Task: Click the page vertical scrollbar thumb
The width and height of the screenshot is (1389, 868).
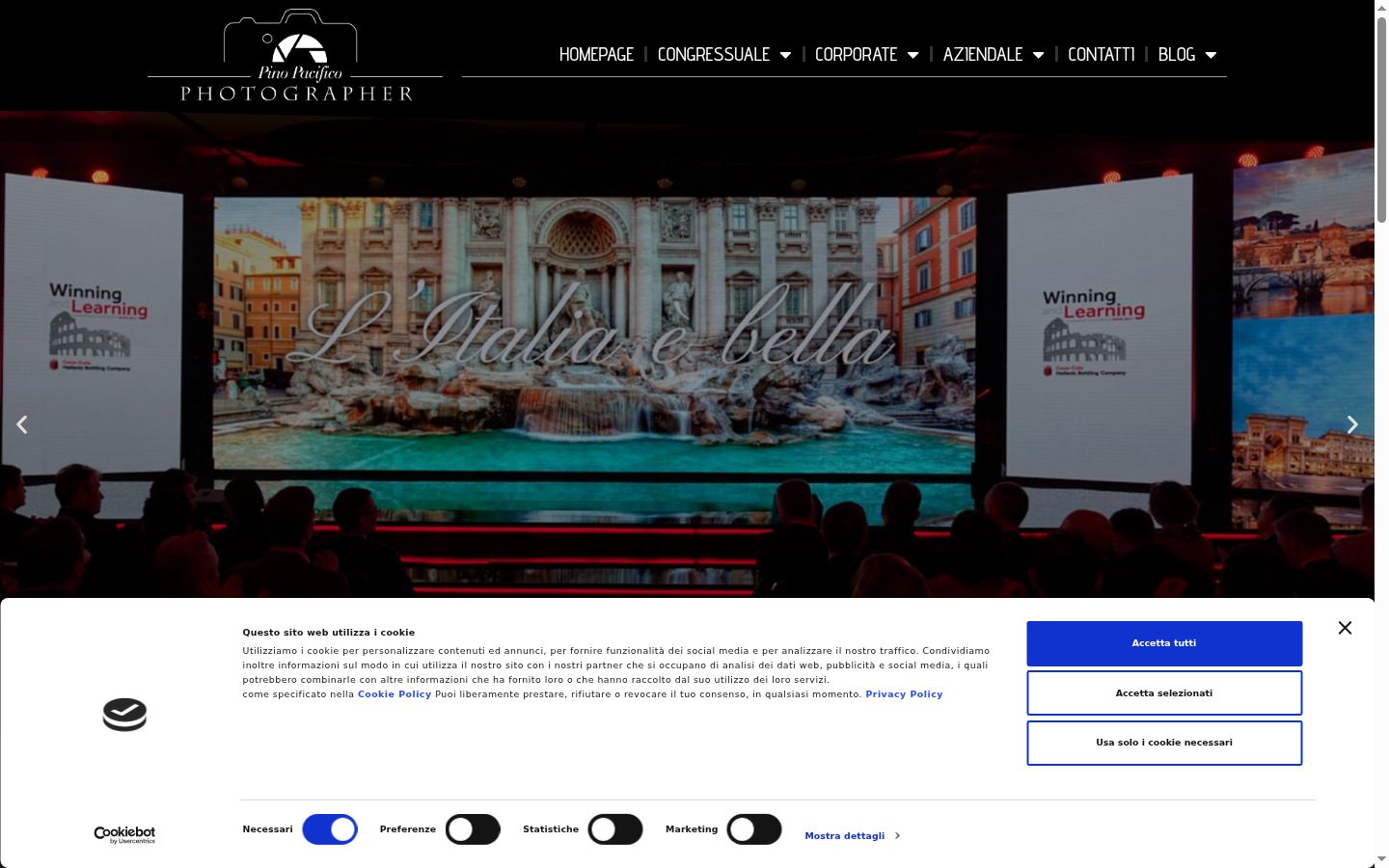Action: (x=1381, y=121)
